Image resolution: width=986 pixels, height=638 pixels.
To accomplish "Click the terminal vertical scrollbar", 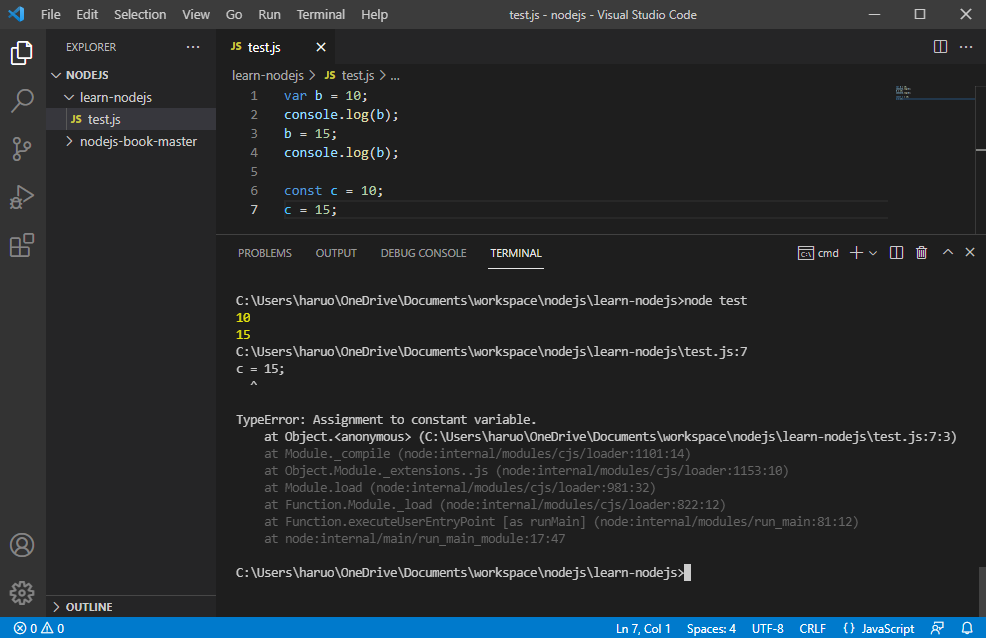I will 982,591.
